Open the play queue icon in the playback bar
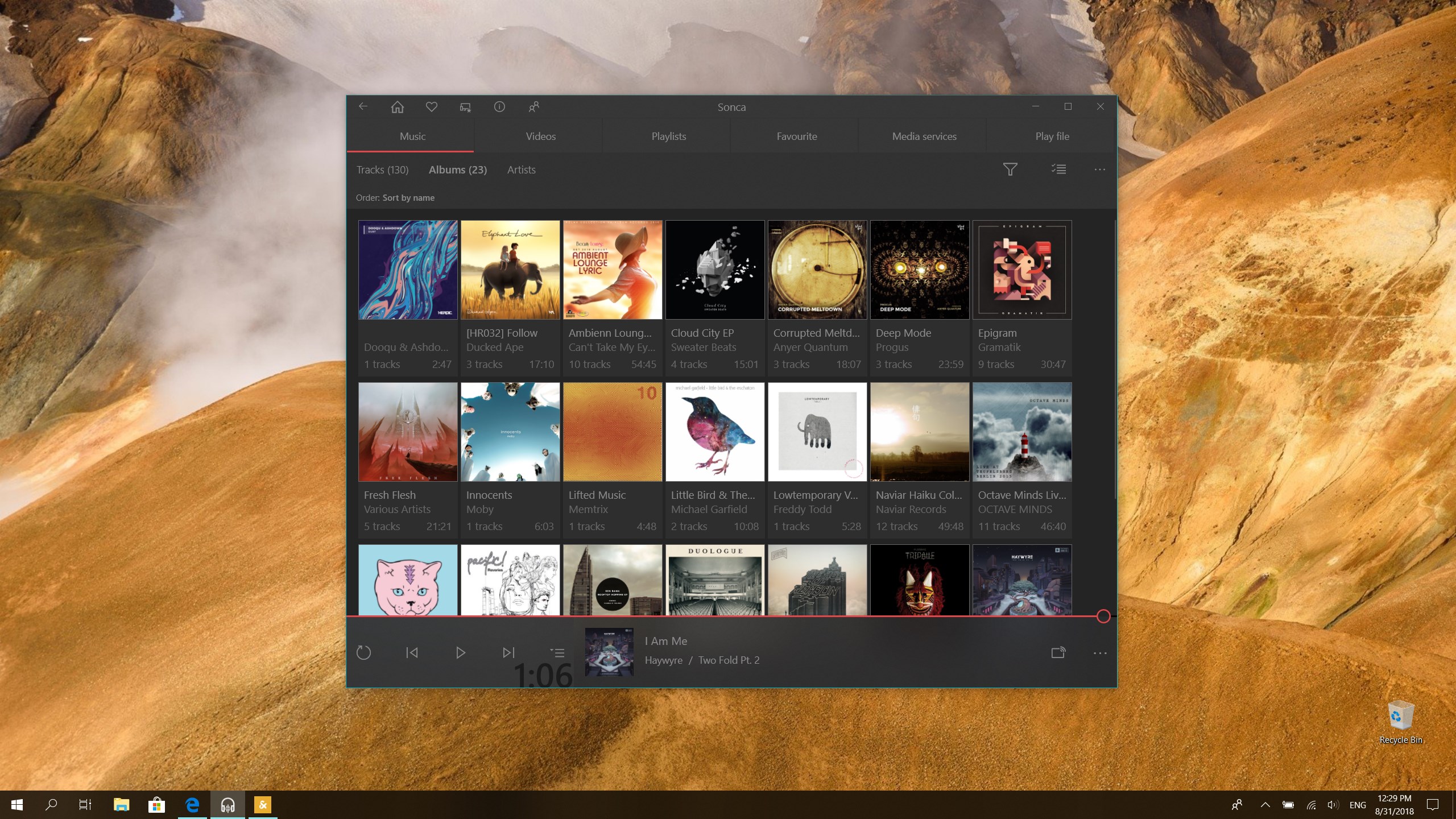 tap(558, 652)
